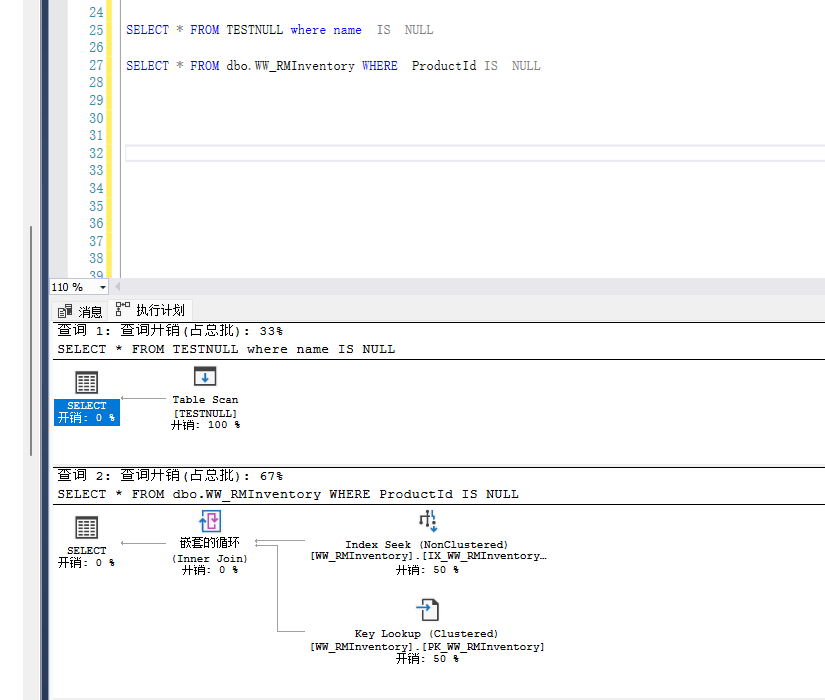Click the Nested Loops (嵌套的循环) join icon

tap(210, 521)
